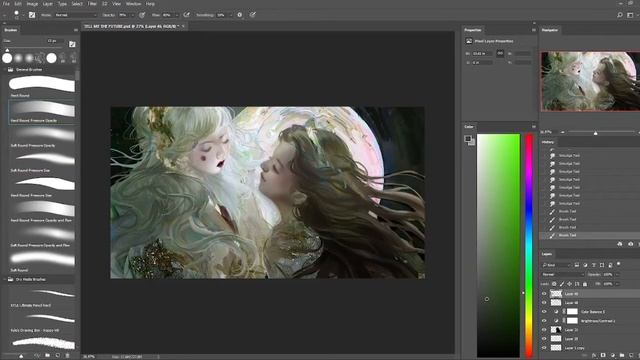
Task: Lock transparent pixels icon
Action: pyautogui.click(x=554, y=284)
